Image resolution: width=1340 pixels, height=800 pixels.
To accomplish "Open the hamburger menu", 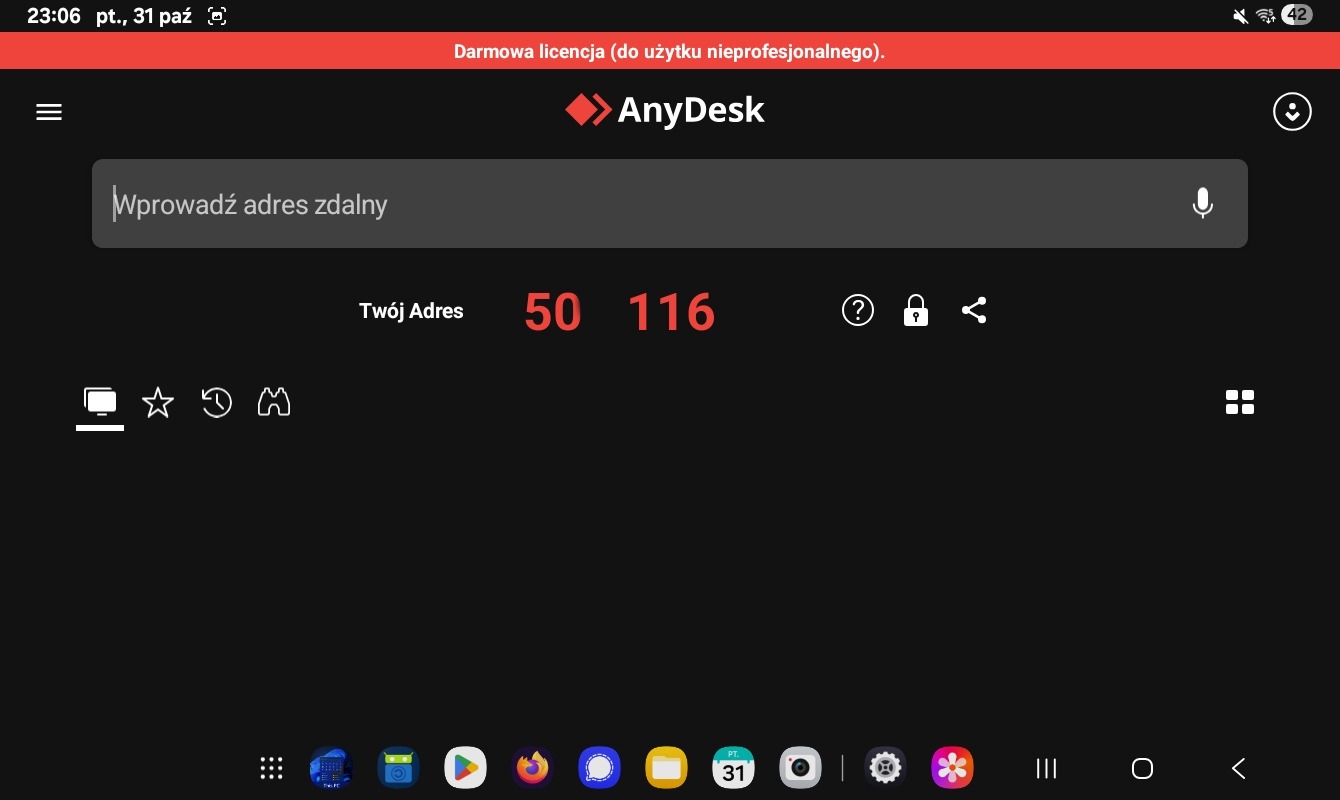I will click(x=49, y=112).
